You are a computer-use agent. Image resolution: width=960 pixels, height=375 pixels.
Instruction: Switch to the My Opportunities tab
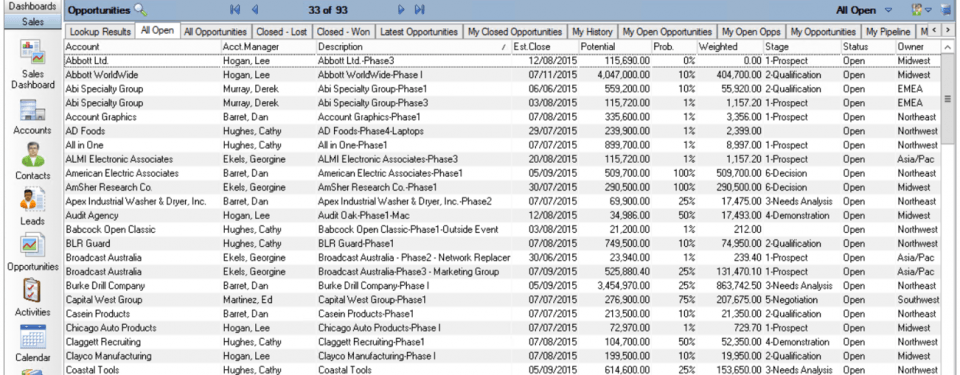tap(823, 32)
